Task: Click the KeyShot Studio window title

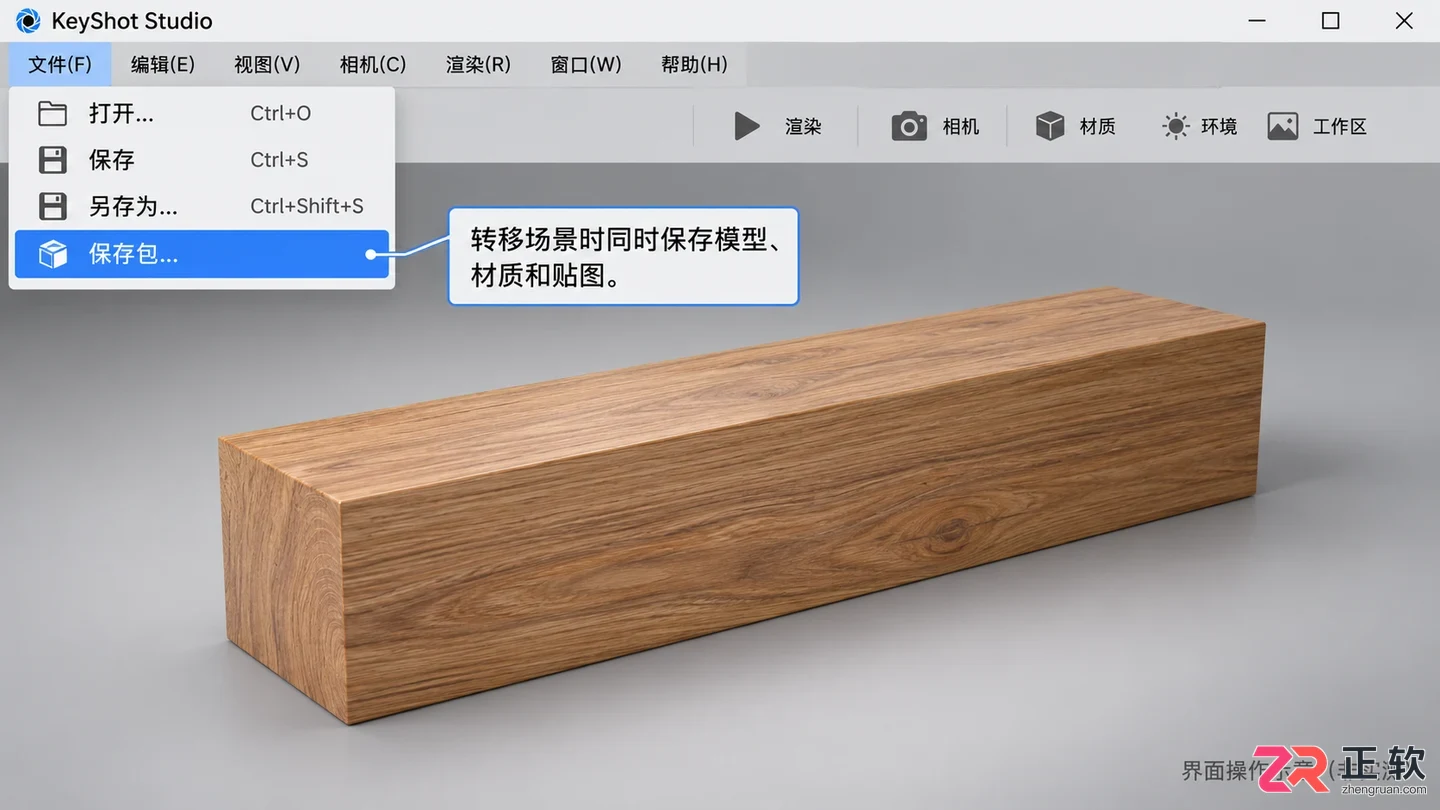Action: coord(132,21)
